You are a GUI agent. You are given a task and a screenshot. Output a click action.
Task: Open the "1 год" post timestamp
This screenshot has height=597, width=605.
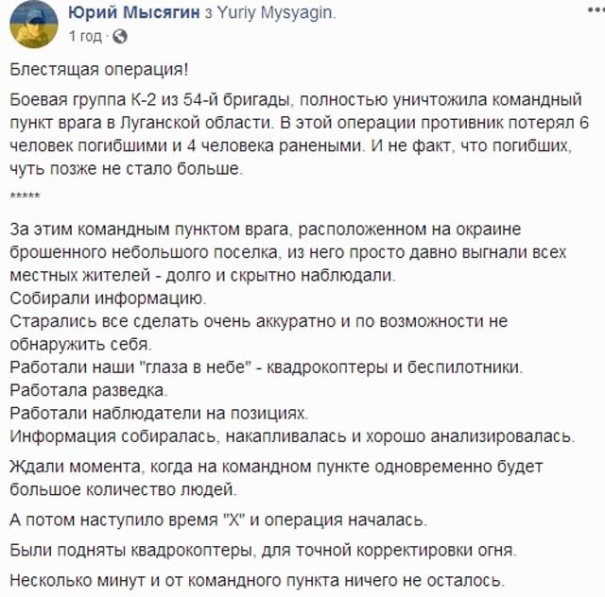85,36
